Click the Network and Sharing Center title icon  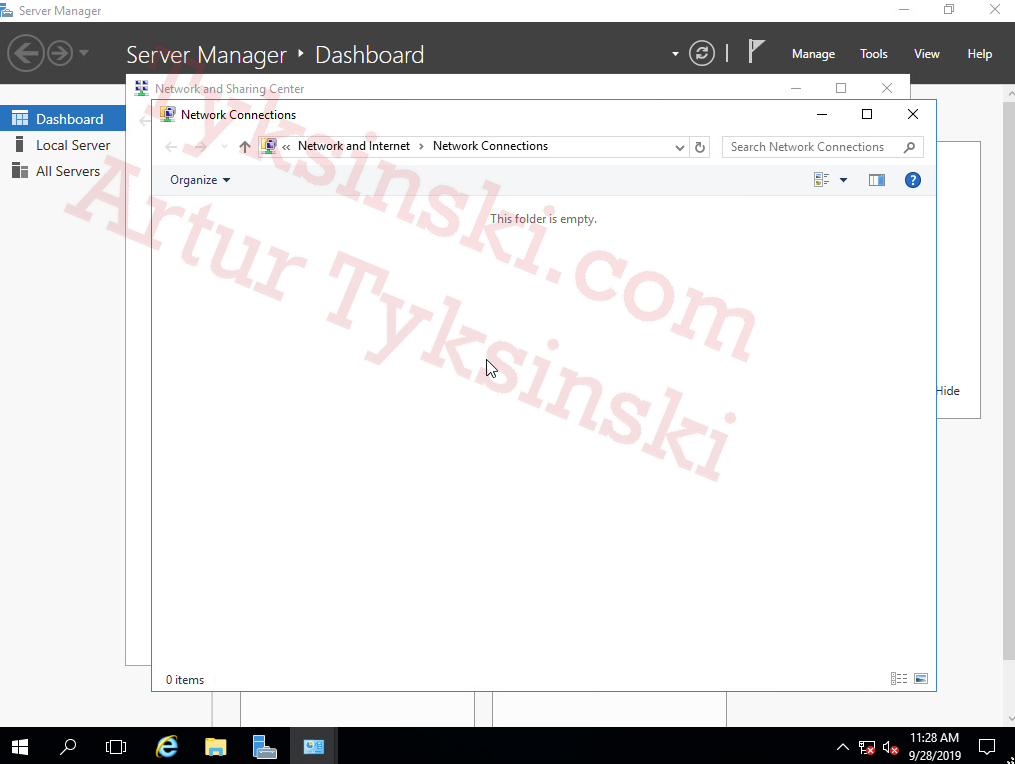tap(141, 88)
